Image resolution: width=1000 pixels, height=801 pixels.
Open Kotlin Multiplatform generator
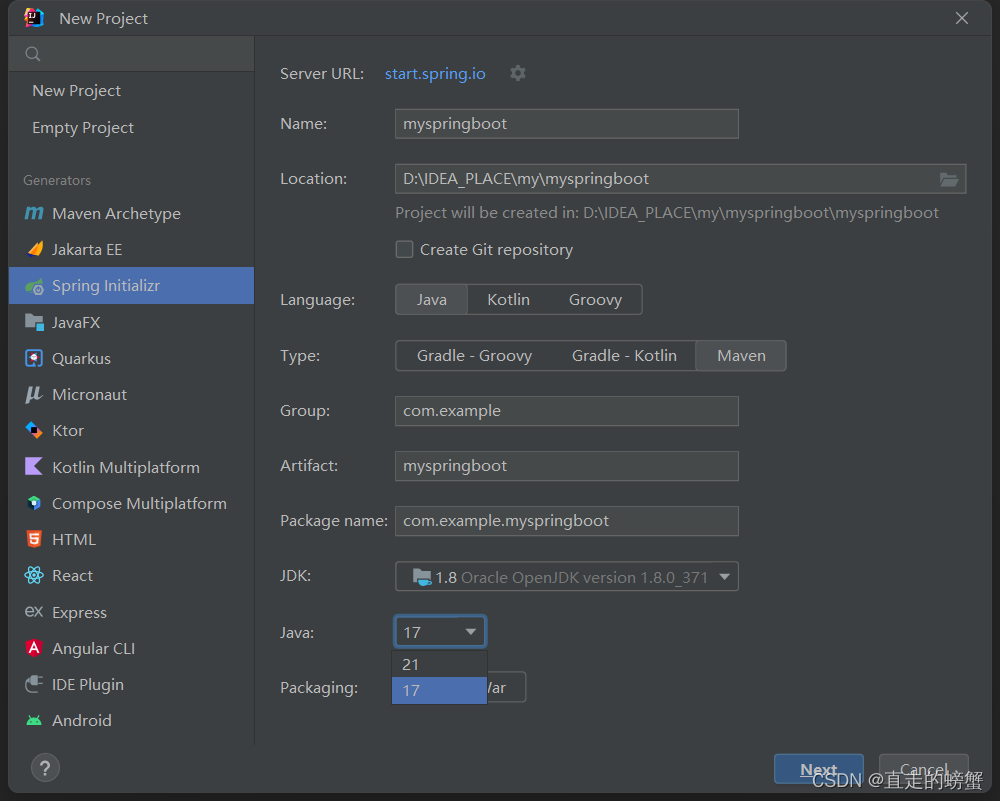(x=131, y=467)
